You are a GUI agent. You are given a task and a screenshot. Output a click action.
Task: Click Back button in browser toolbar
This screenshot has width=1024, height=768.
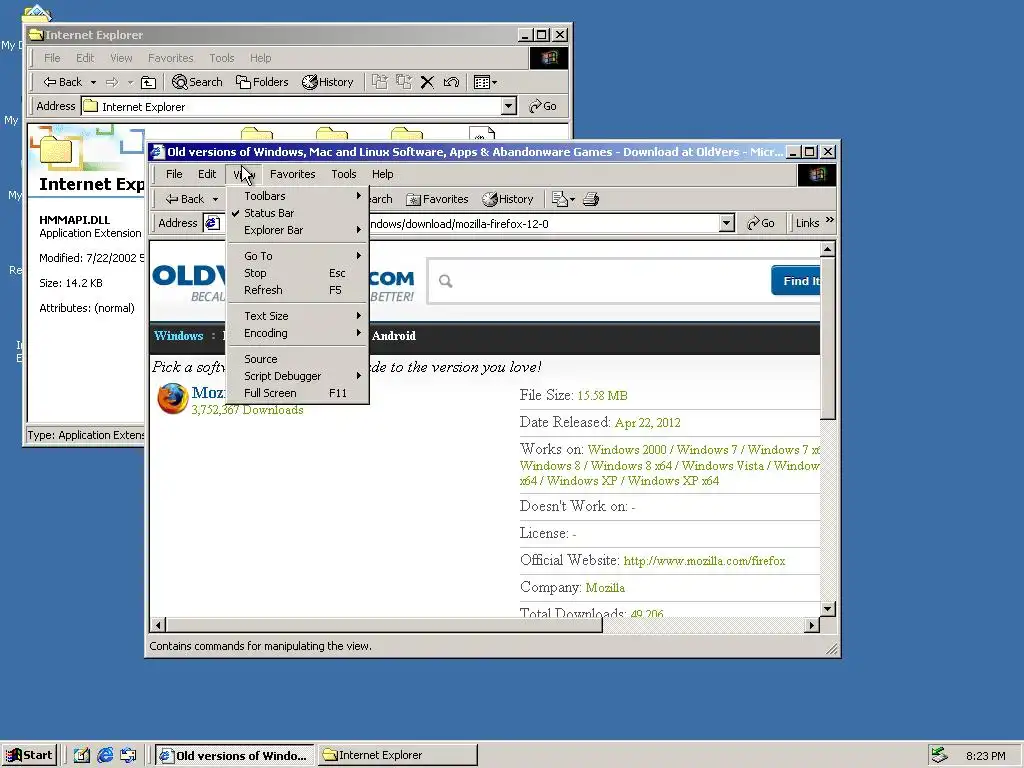[x=185, y=199]
